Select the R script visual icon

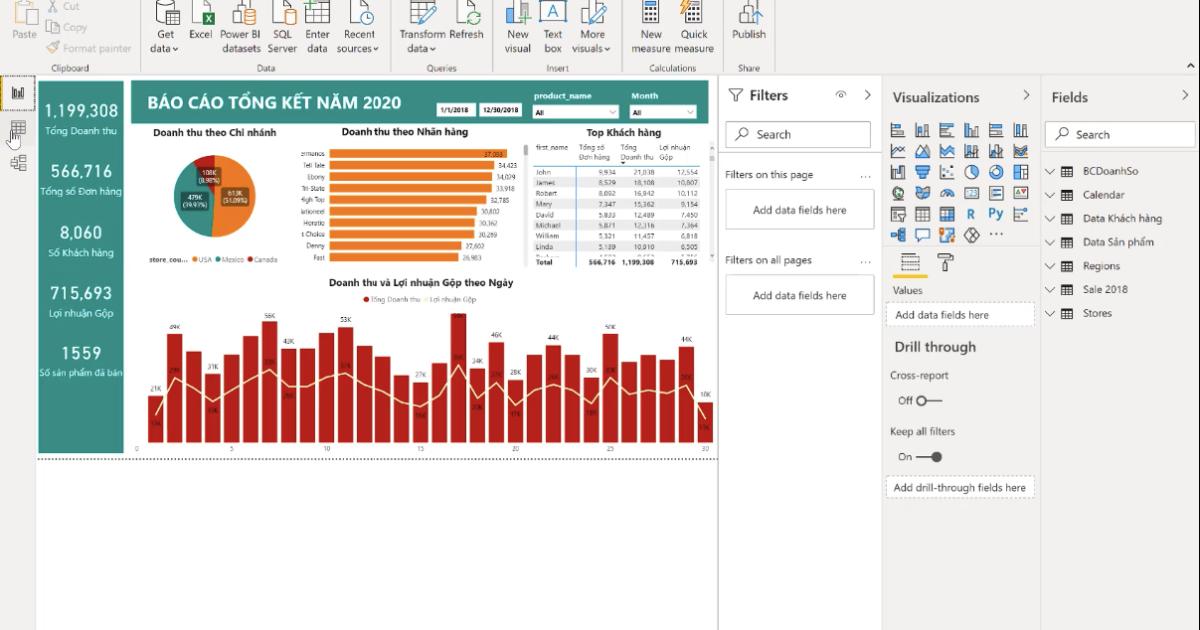(x=971, y=214)
